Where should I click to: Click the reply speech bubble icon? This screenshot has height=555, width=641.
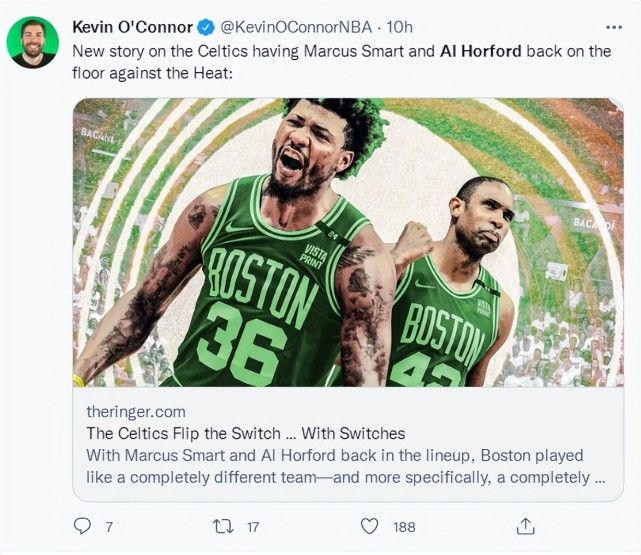(84, 525)
